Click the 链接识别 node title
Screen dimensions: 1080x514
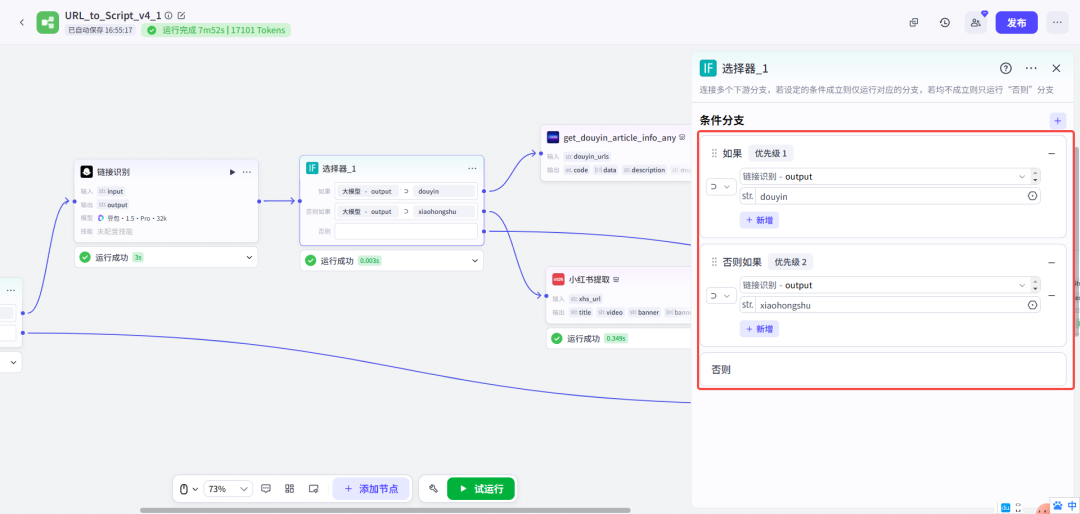[x=113, y=172]
